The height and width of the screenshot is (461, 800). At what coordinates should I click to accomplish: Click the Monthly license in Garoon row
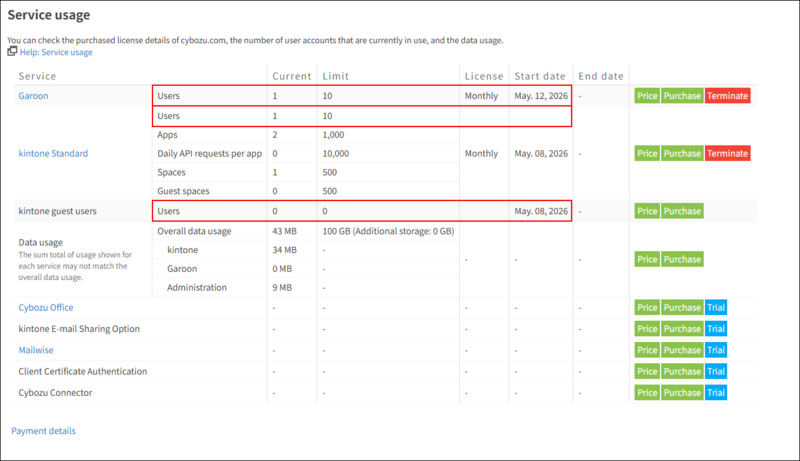[481, 96]
